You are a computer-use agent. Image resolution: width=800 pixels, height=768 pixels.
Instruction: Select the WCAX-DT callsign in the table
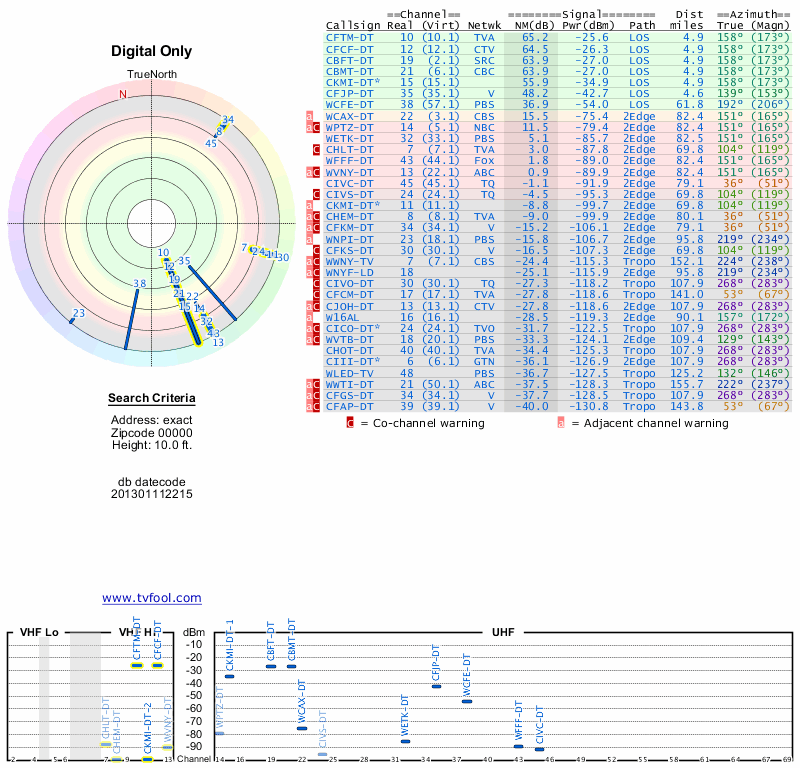pyautogui.click(x=349, y=116)
